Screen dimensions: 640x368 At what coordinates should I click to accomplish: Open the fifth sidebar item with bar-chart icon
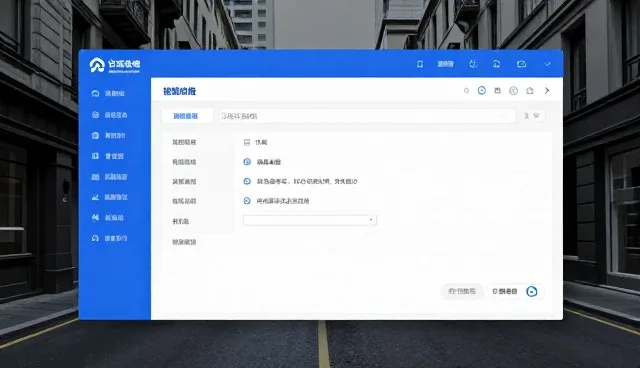click(x=109, y=177)
